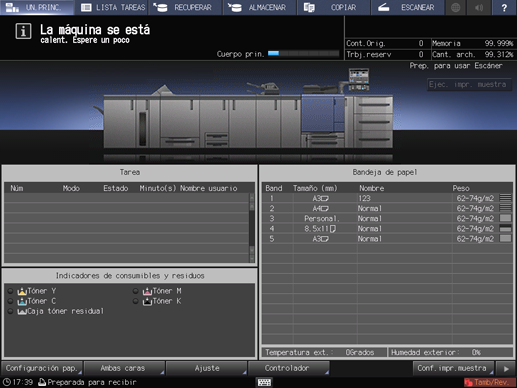The image size is (517, 388).
Task: Open the RECUPERAR tab
Action: point(185,7)
